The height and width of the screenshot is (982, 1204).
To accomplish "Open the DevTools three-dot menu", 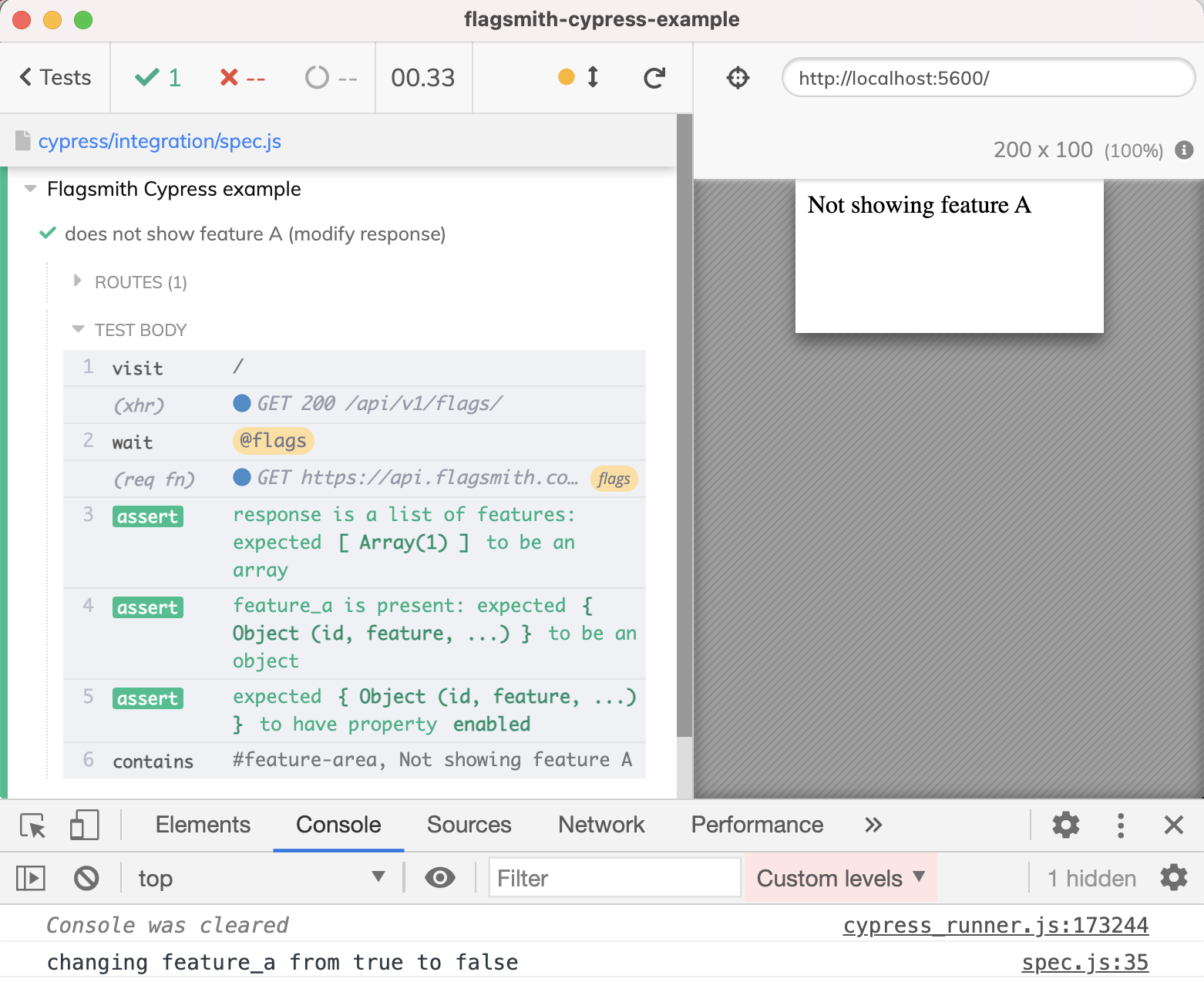I will pos(1121,825).
